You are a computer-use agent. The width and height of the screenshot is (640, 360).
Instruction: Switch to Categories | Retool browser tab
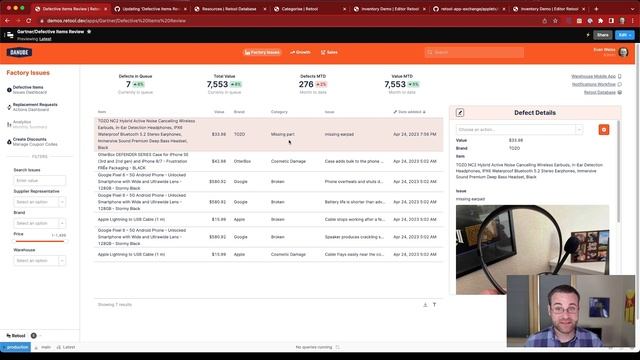pyautogui.click(x=310, y=9)
